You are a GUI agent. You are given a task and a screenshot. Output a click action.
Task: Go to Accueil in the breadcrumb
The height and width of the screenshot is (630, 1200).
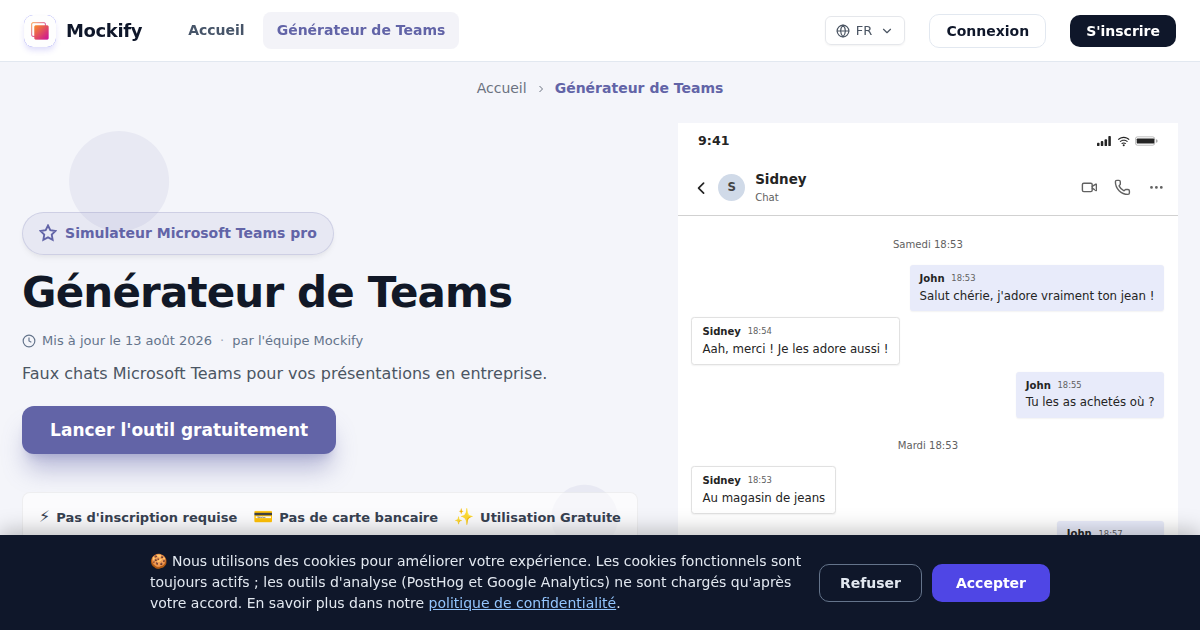point(501,88)
